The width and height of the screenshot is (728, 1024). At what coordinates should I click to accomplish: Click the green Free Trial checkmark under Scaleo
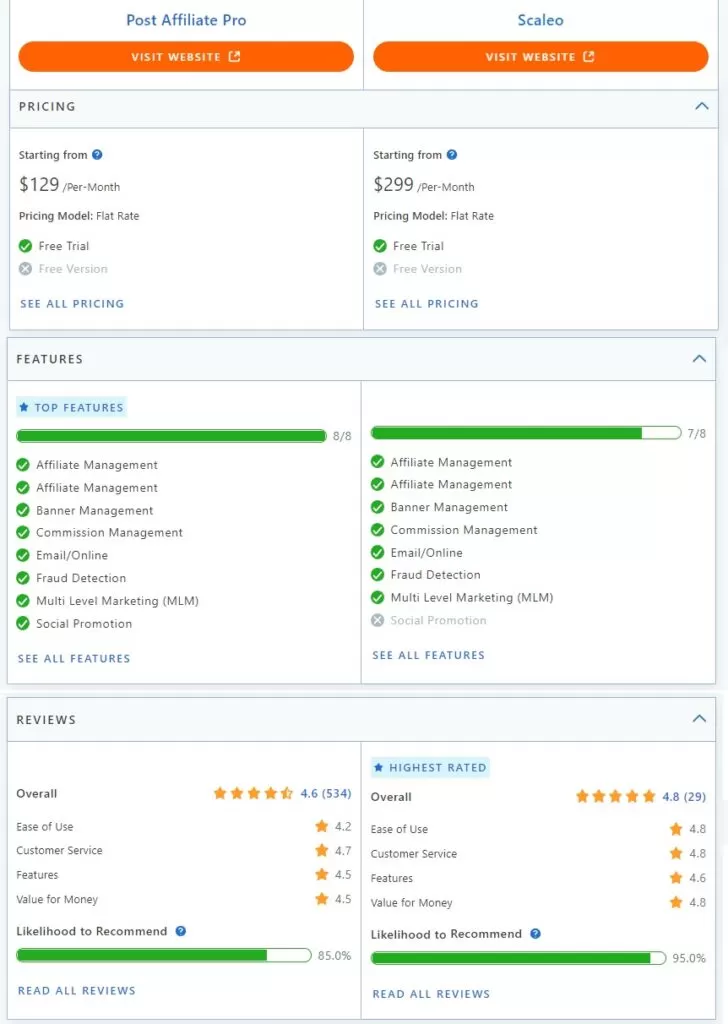[379, 246]
